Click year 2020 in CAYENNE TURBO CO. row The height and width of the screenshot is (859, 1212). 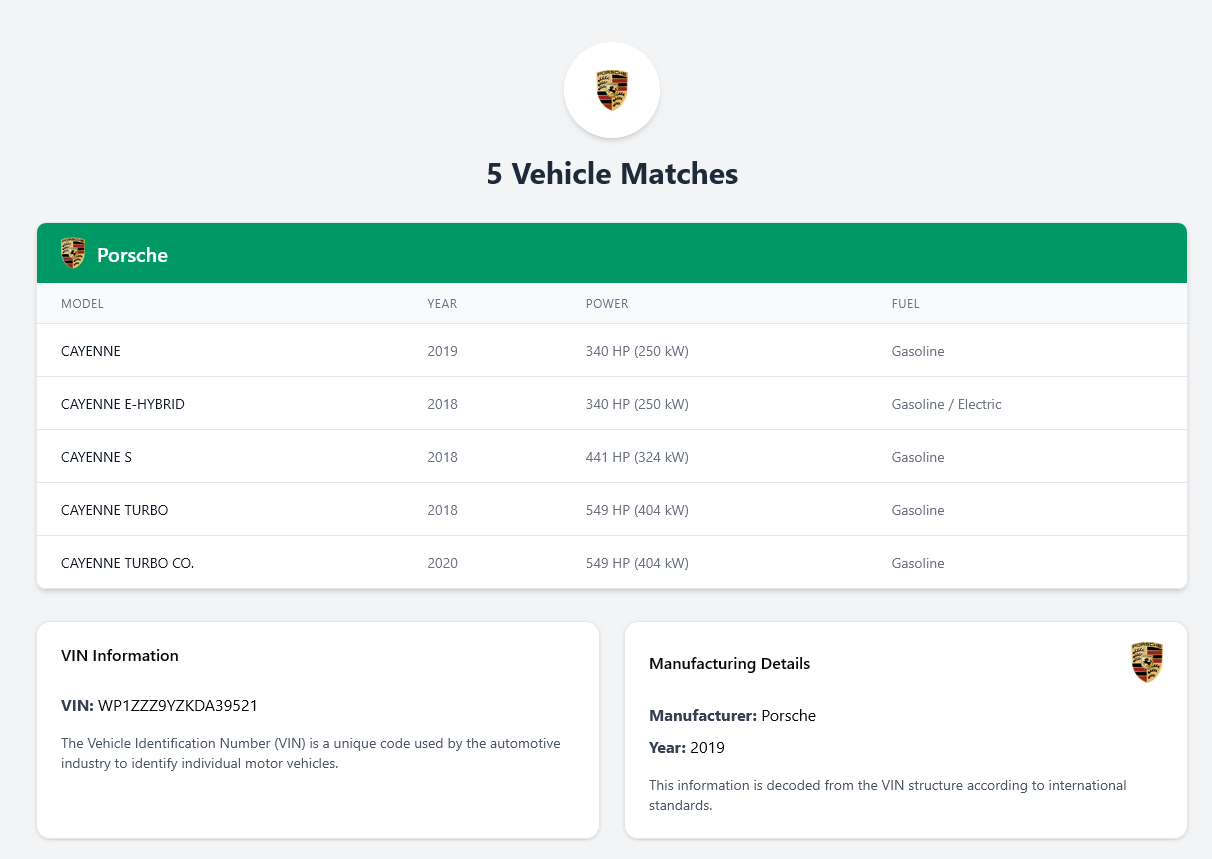(442, 563)
